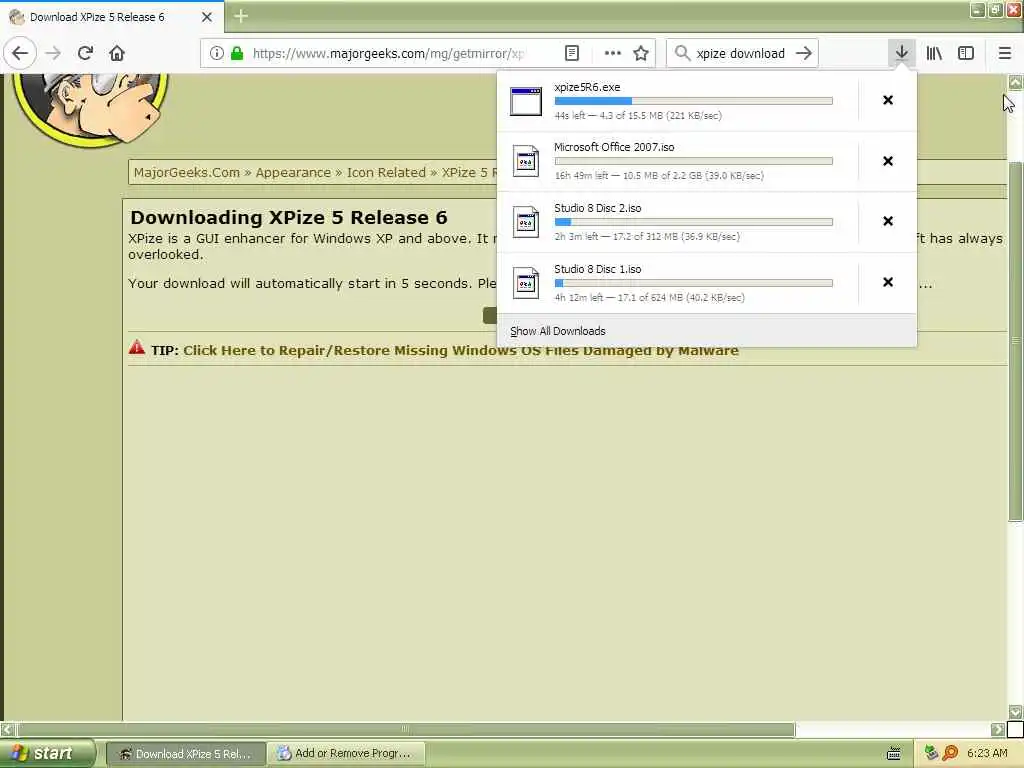This screenshot has height=768, width=1024.
Task: Close the Download XPize 5 Release 6 tab
Action: (206, 17)
